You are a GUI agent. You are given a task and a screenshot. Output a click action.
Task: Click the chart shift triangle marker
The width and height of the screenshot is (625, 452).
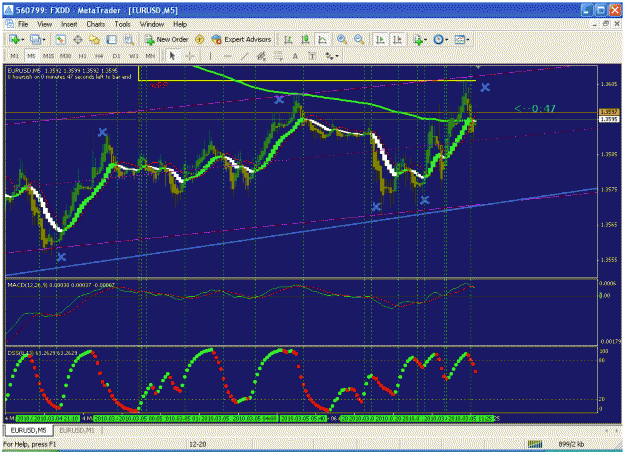click(x=478, y=67)
